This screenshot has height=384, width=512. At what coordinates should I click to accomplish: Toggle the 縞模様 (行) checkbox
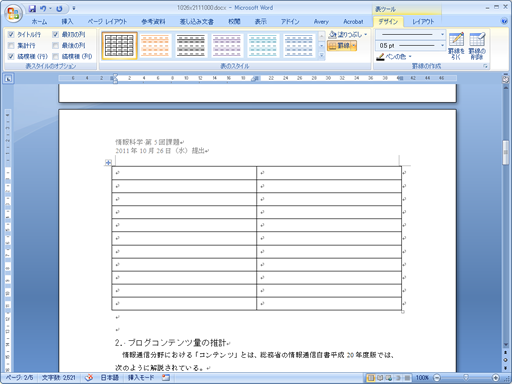coord(11,56)
